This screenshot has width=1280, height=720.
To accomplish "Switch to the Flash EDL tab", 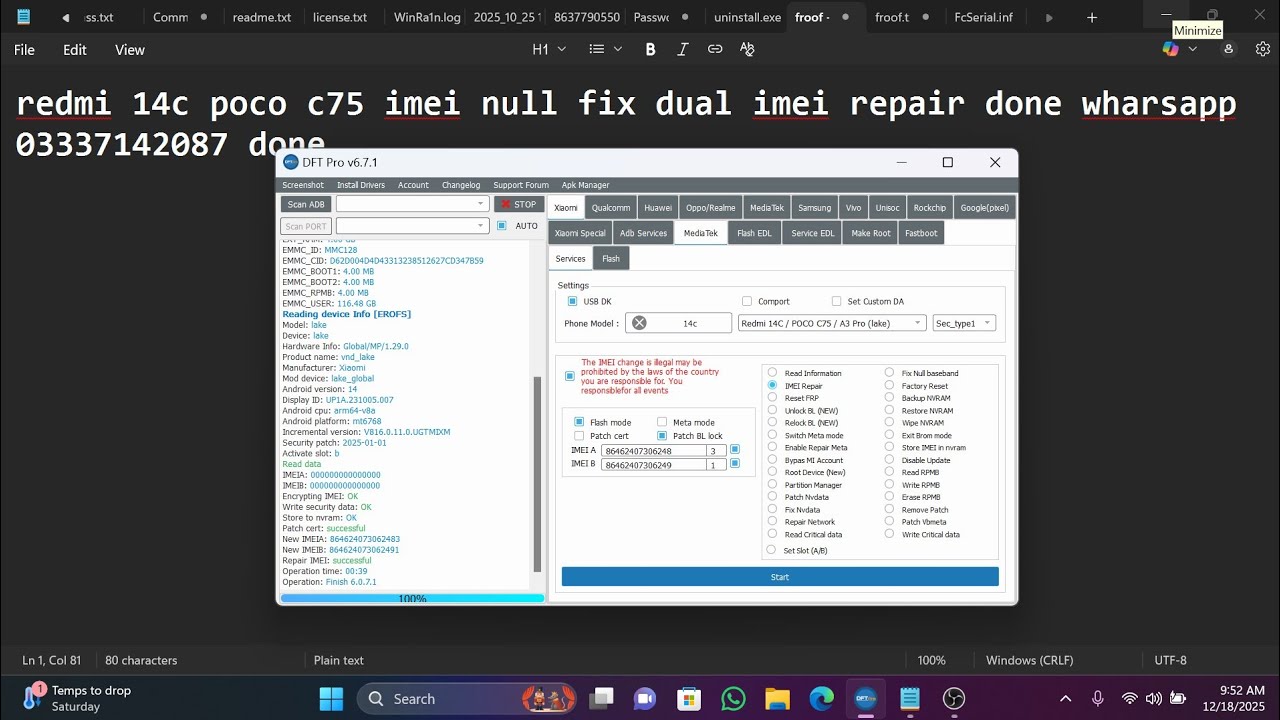I will click(754, 233).
